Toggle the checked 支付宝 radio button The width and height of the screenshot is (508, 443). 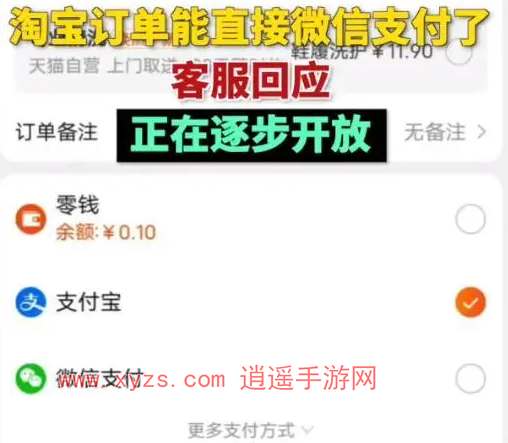[470, 302]
